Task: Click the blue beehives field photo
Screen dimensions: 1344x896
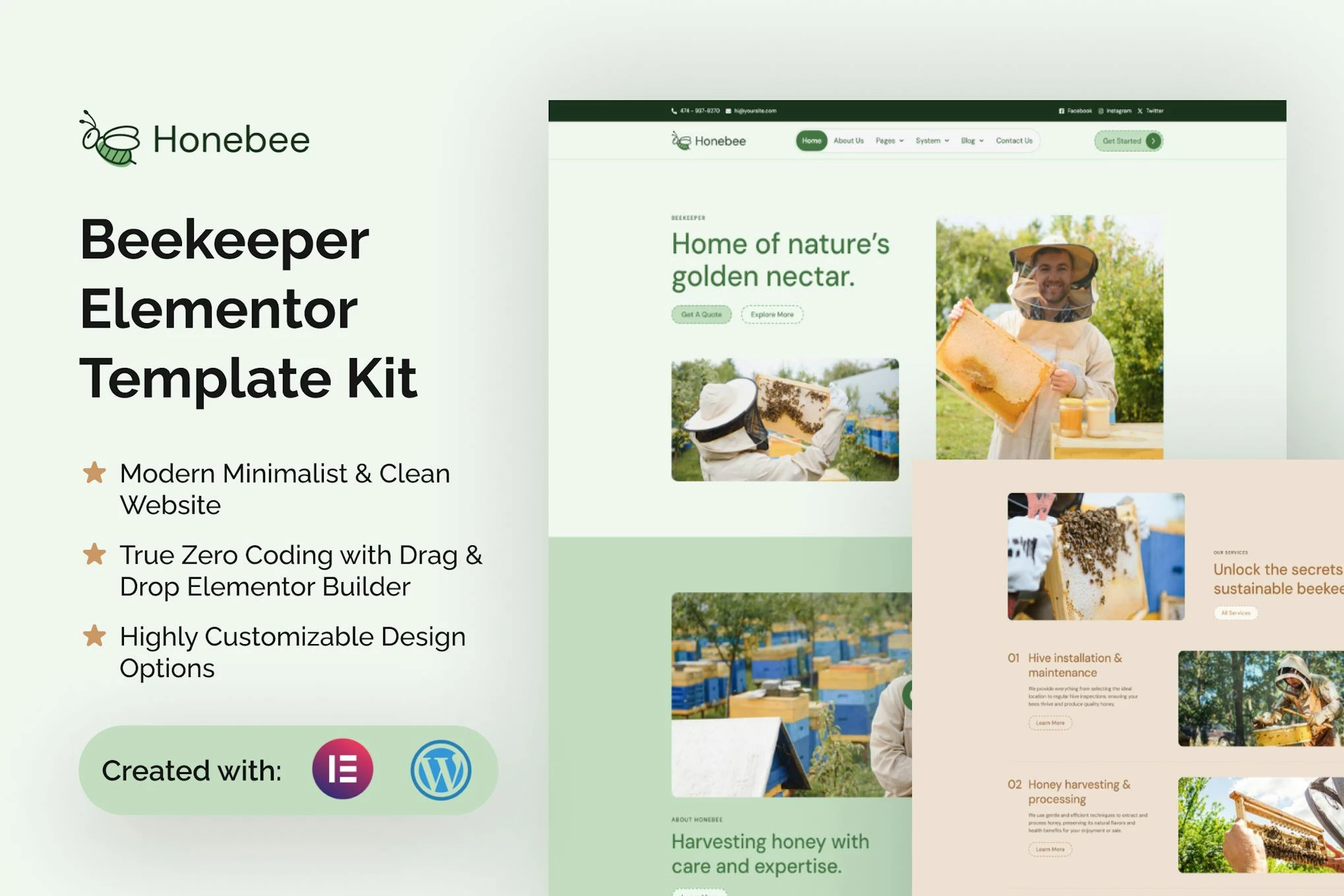Action: [x=791, y=694]
